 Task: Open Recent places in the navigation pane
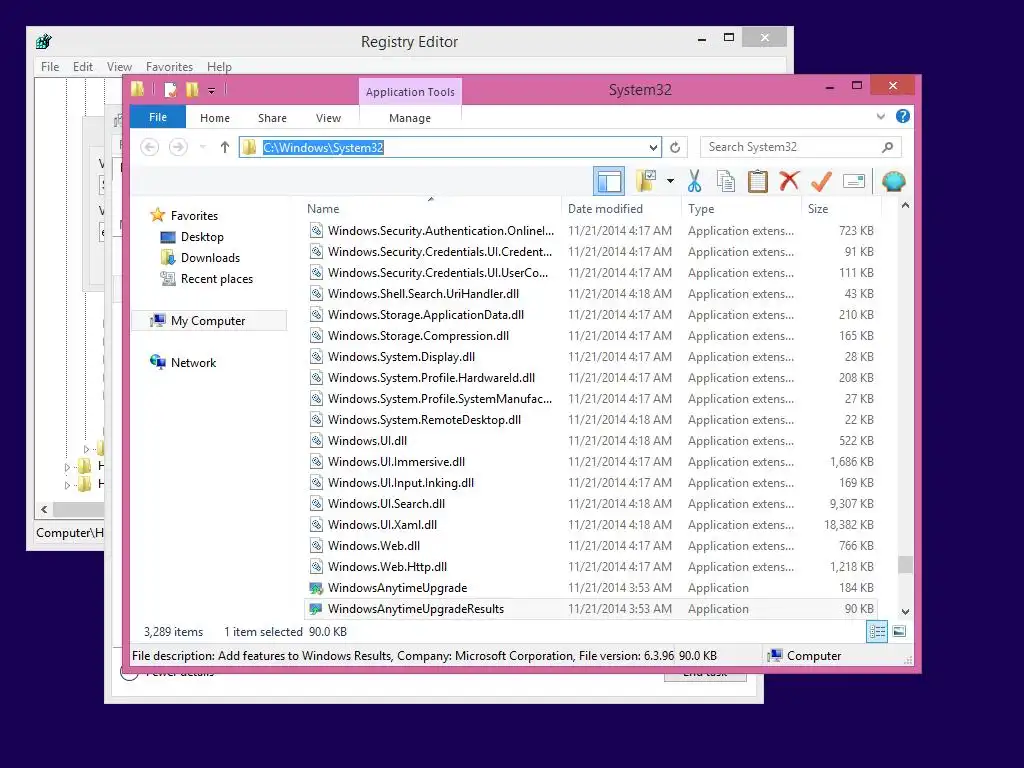216,279
